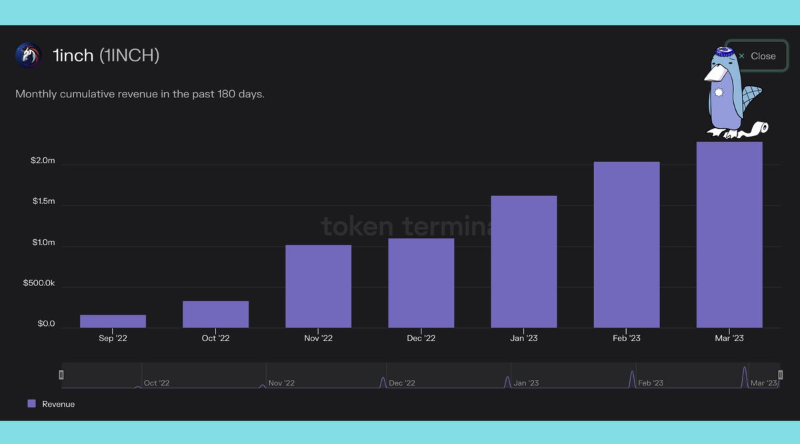Select the Jan '23 revenue bar

click(x=524, y=261)
